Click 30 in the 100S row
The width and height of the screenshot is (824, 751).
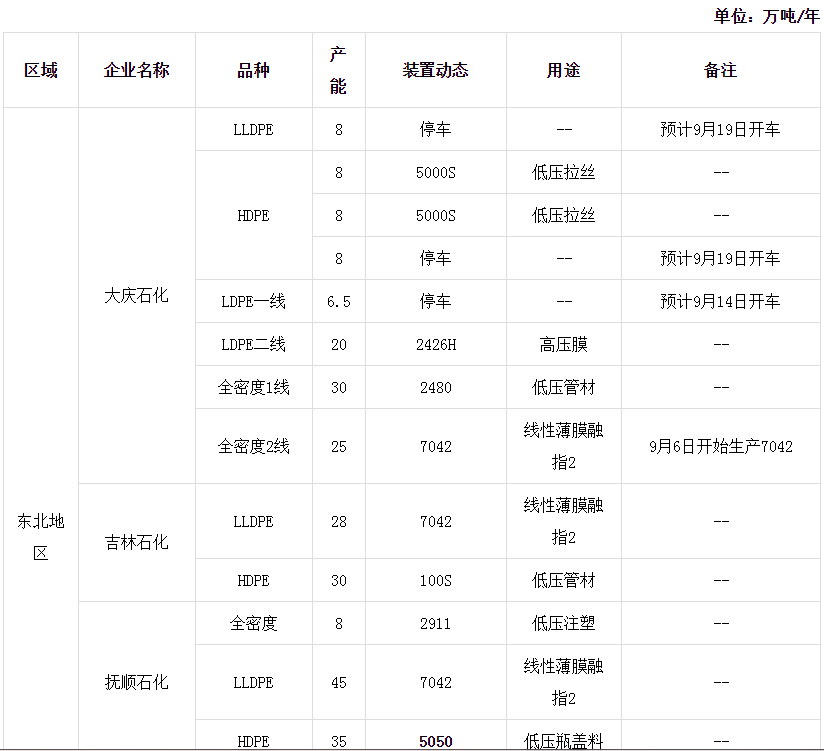pyautogui.click(x=338, y=581)
